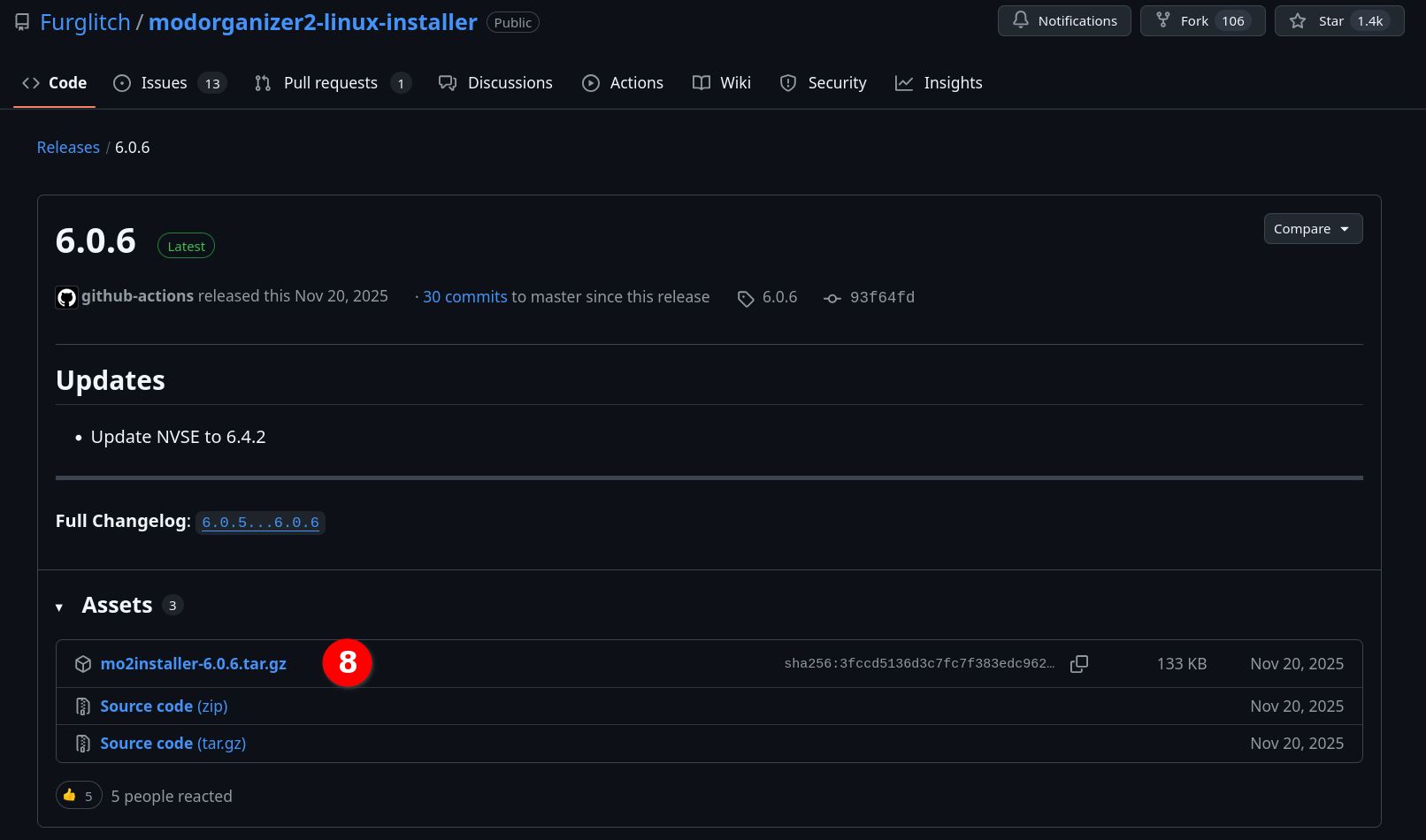Open the Actions tab
This screenshot has width=1426, height=840.
(x=623, y=83)
